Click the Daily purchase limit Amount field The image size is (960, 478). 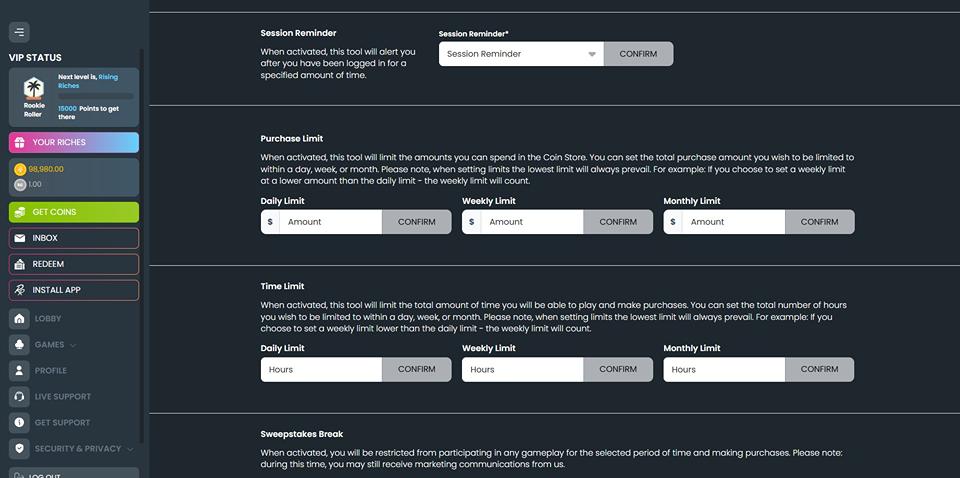coord(331,222)
